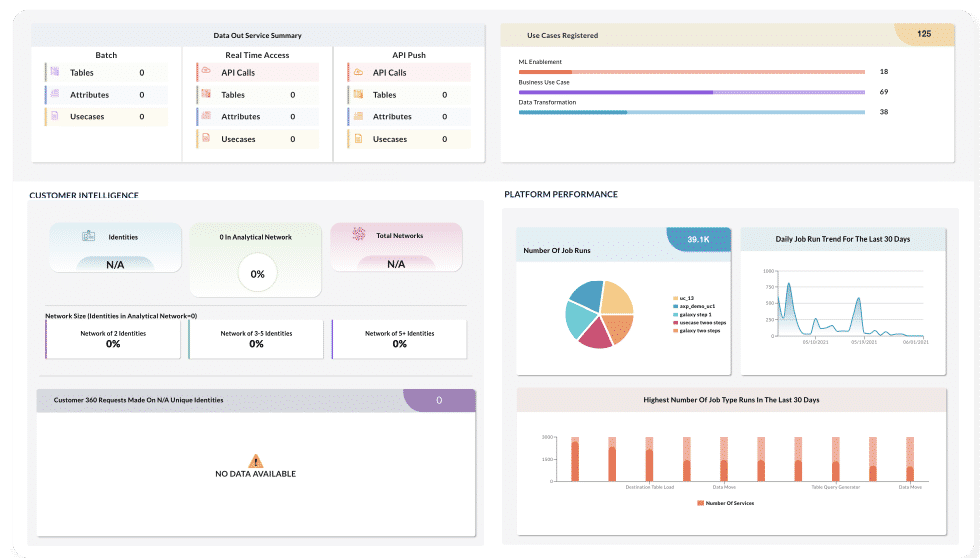The width and height of the screenshot is (980, 558).
Task: Click the ML Enablement progress bar
Action: (x=691, y=72)
